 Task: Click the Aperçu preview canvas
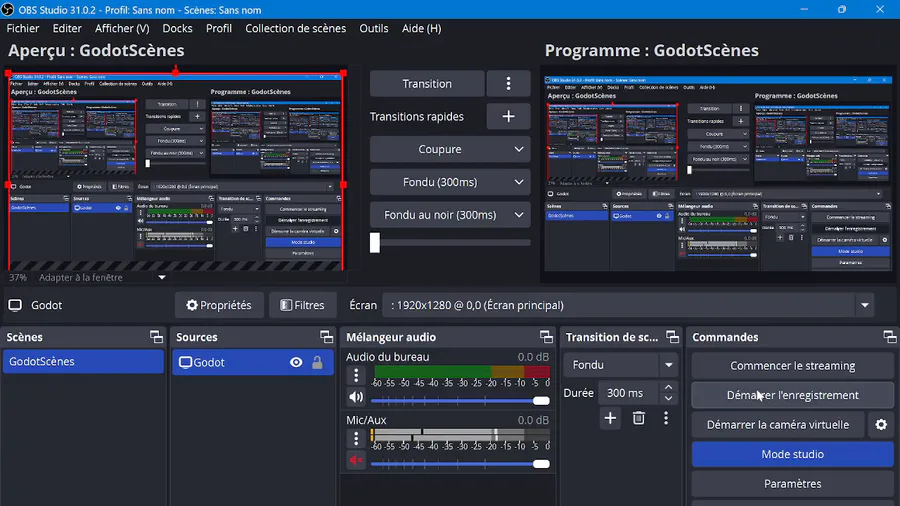click(176, 171)
